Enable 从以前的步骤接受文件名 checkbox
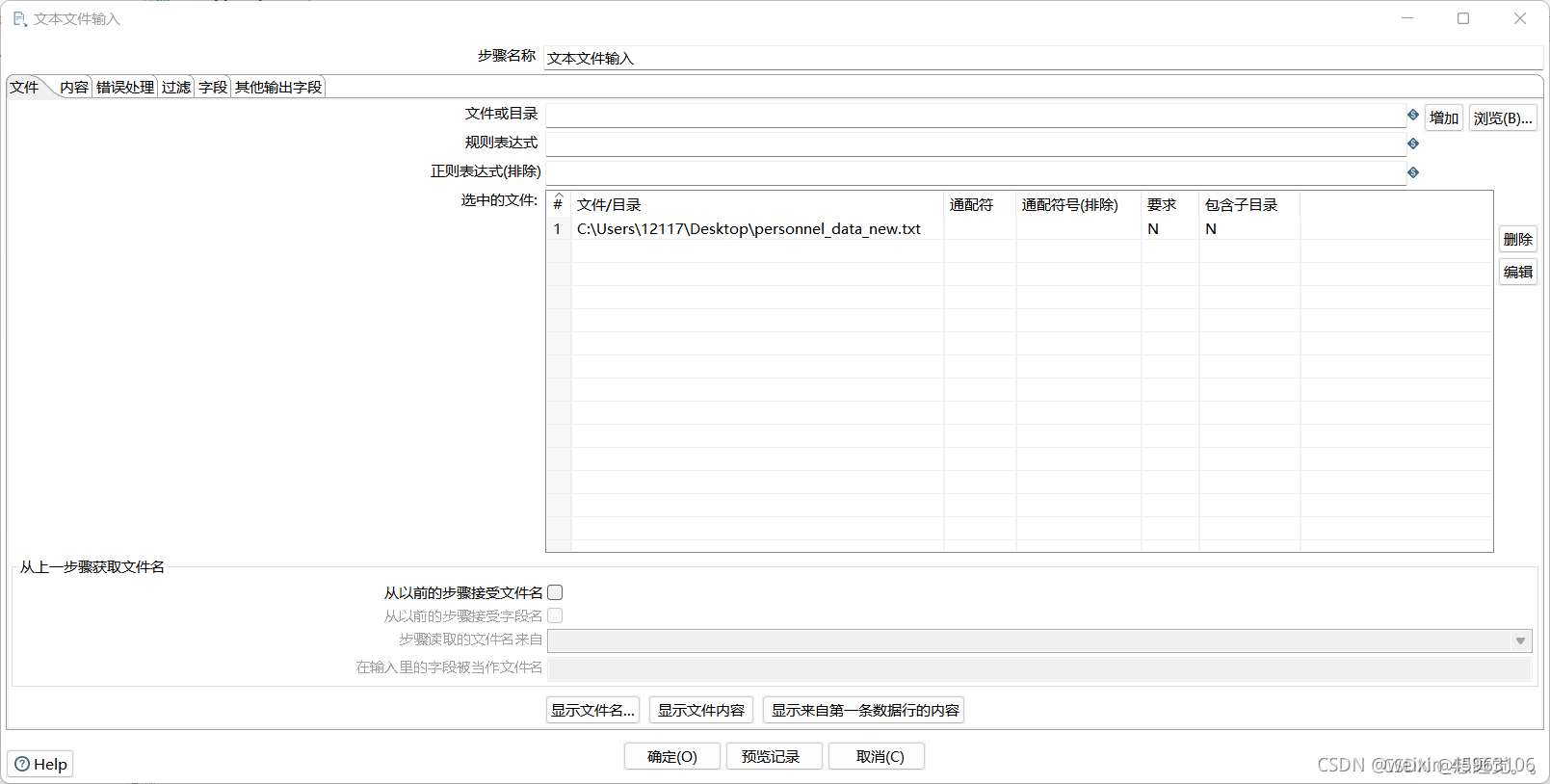This screenshot has width=1550, height=784. point(555,592)
